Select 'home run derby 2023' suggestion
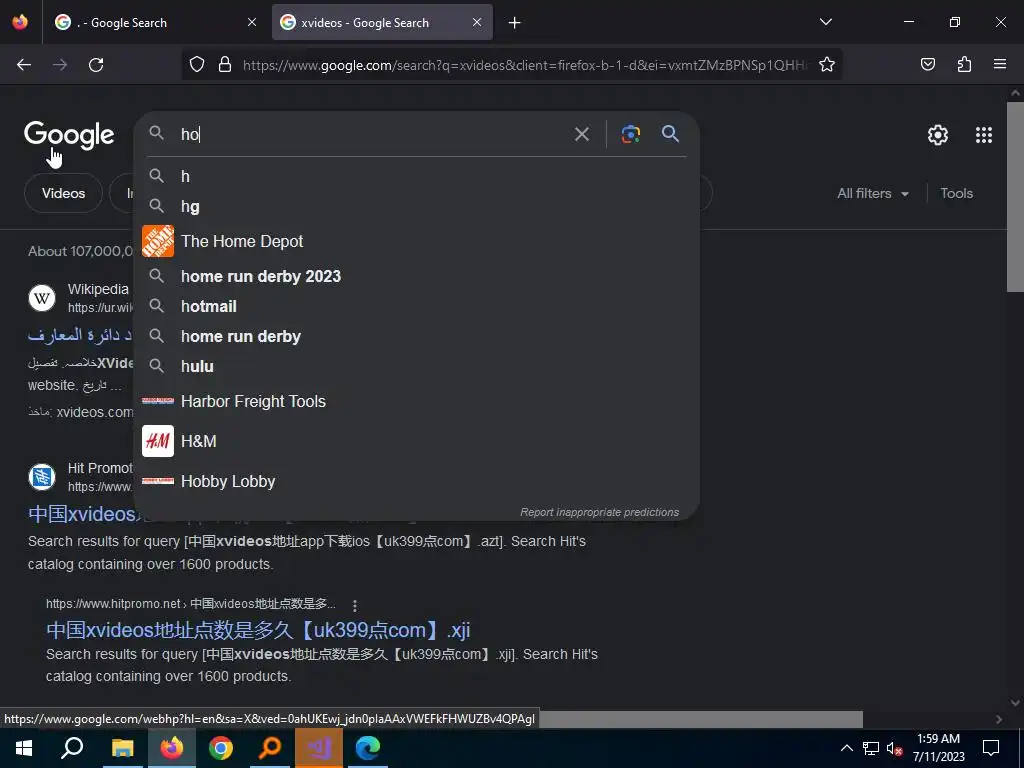Viewport: 1024px width, 768px height. click(416, 276)
